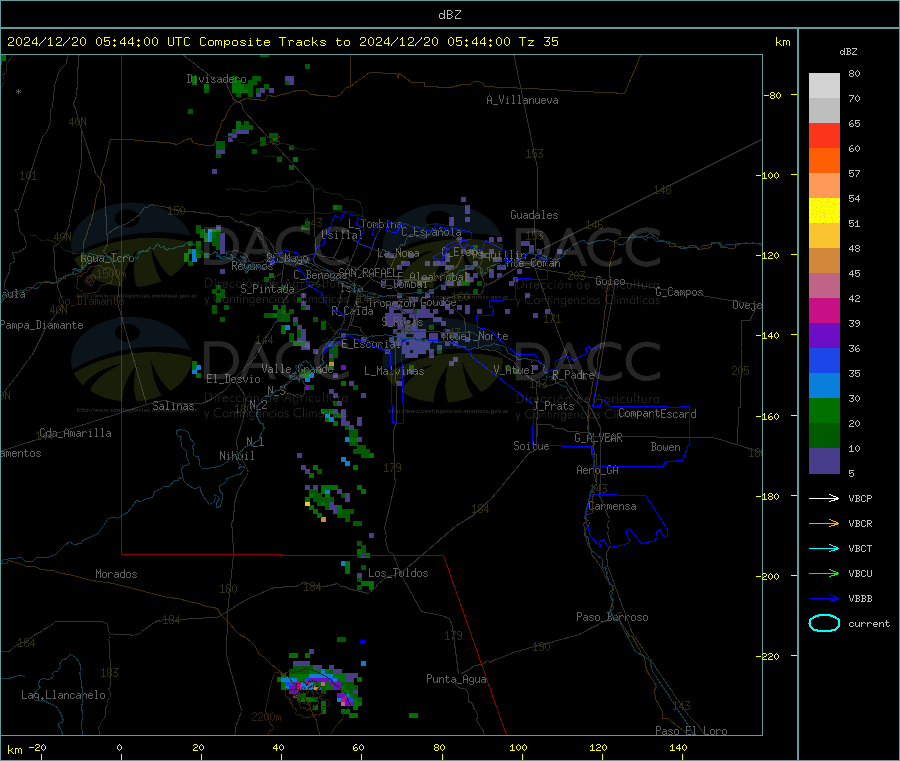Click the orange VBCR arrow legend symbol
The image size is (900, 761).
(x=824, y=523)
